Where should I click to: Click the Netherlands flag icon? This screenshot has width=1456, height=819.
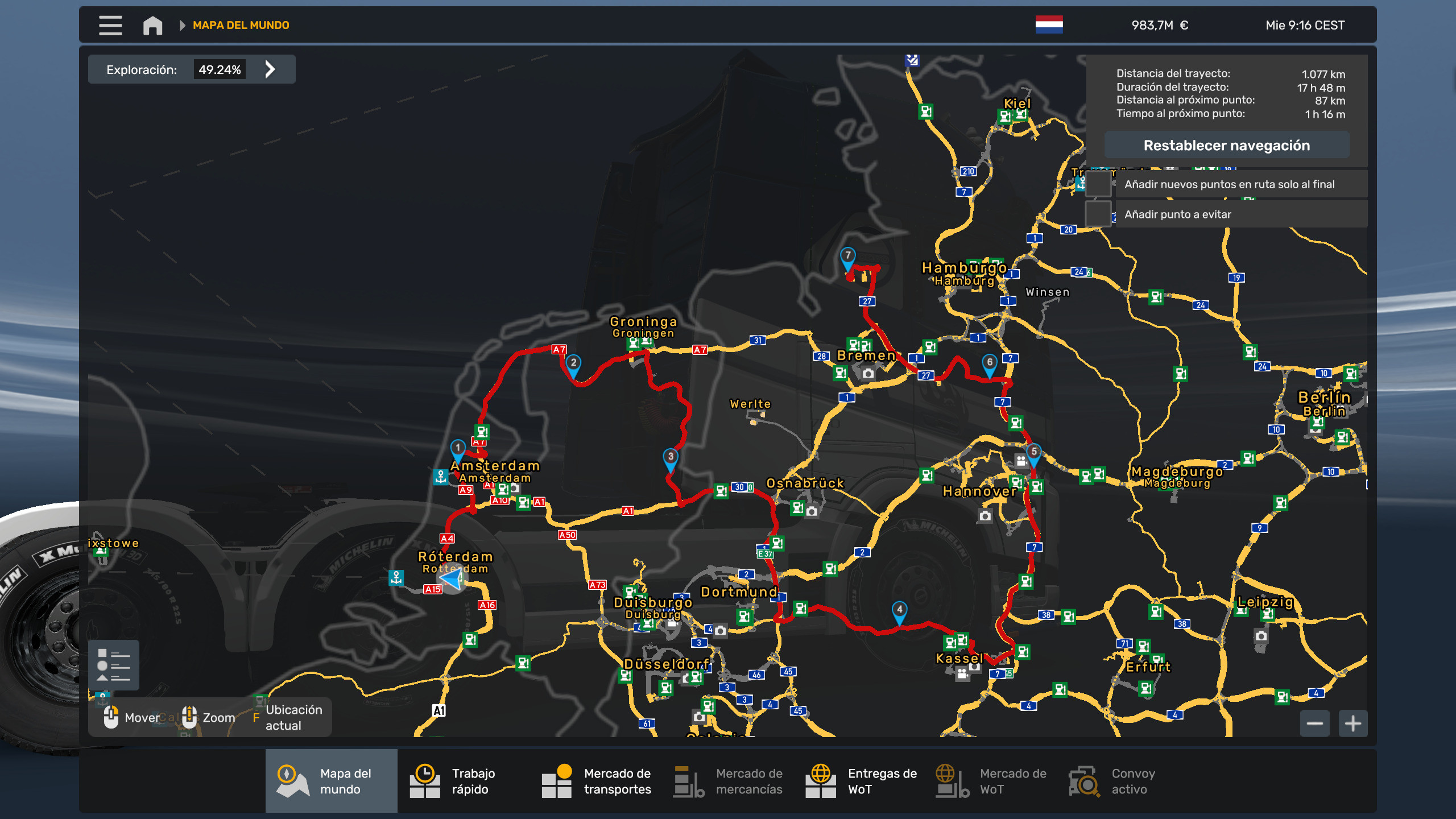tap(1049, 24)
